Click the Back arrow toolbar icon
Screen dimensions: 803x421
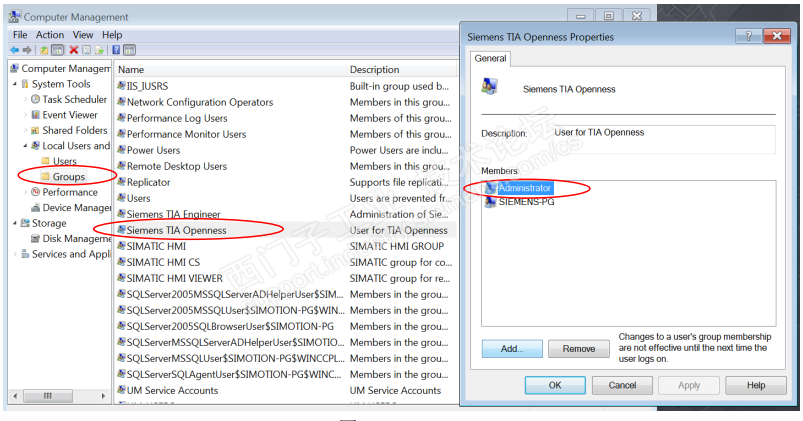click(x=14, y=50)
